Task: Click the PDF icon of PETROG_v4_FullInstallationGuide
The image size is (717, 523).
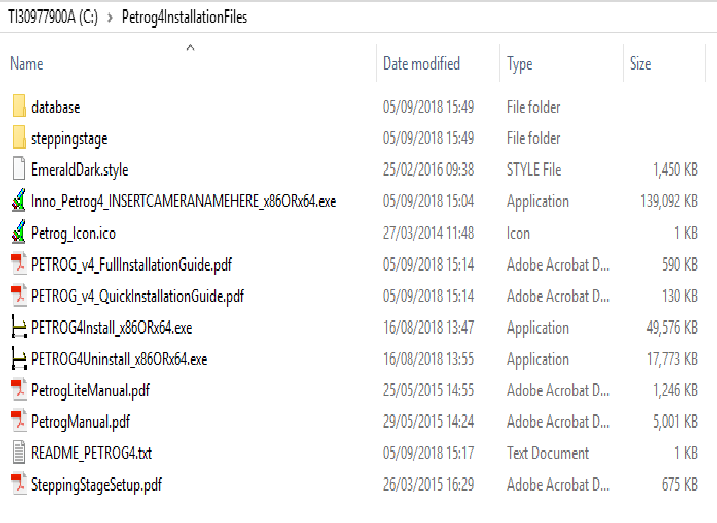Action: tap(19, 264)
